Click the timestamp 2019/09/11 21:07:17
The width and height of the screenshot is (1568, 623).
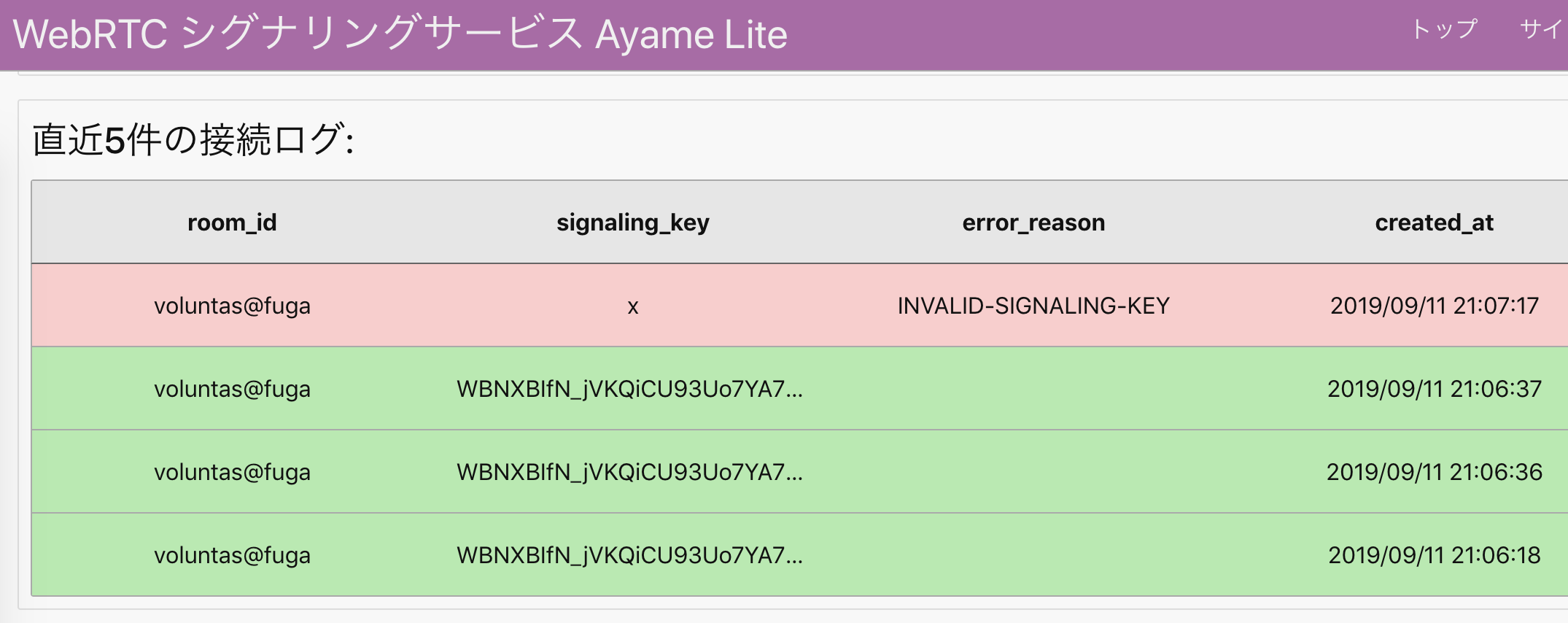[x=1435, y=306]
